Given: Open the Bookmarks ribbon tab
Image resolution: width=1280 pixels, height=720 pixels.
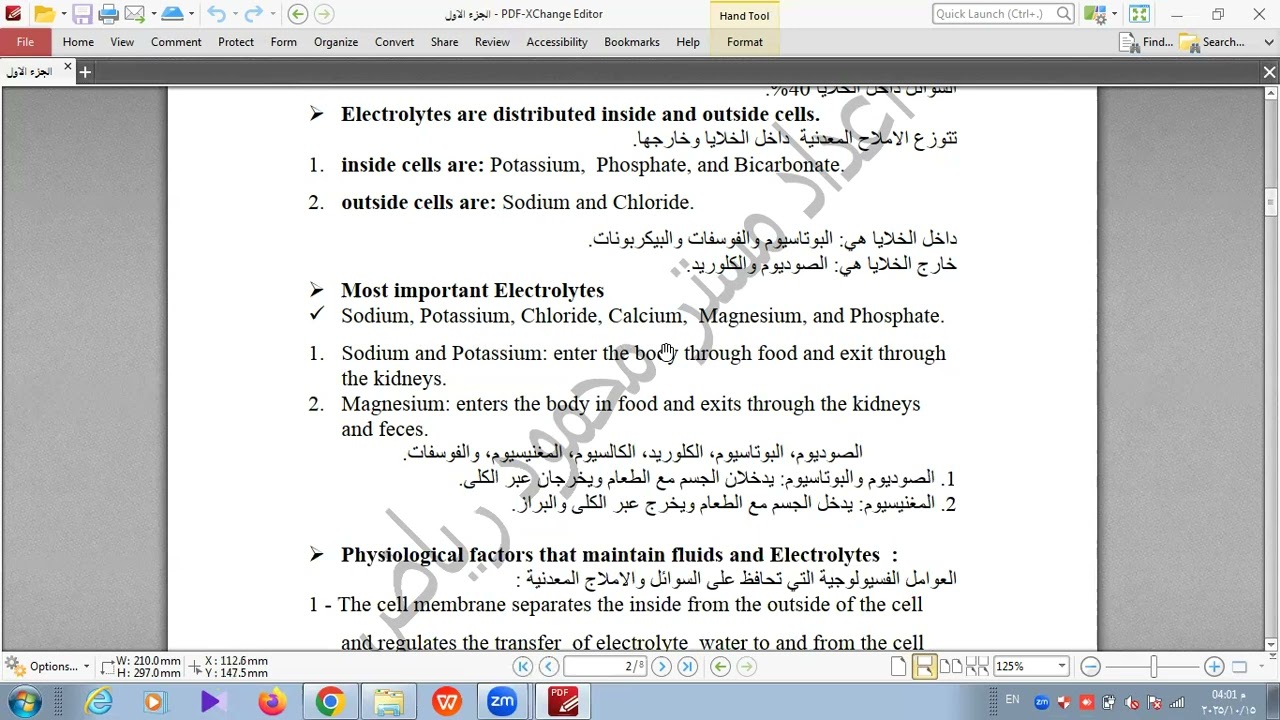Looking at the screenshot, I should coord(632,42).
